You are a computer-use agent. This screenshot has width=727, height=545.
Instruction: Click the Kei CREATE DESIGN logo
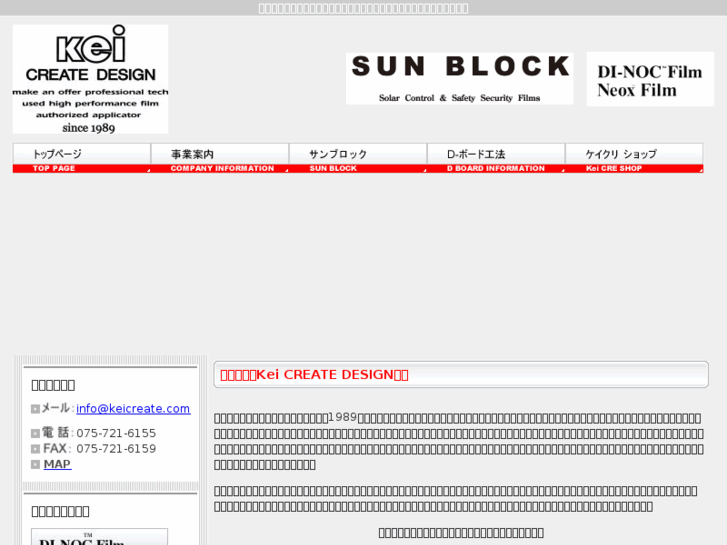(90, 79)
